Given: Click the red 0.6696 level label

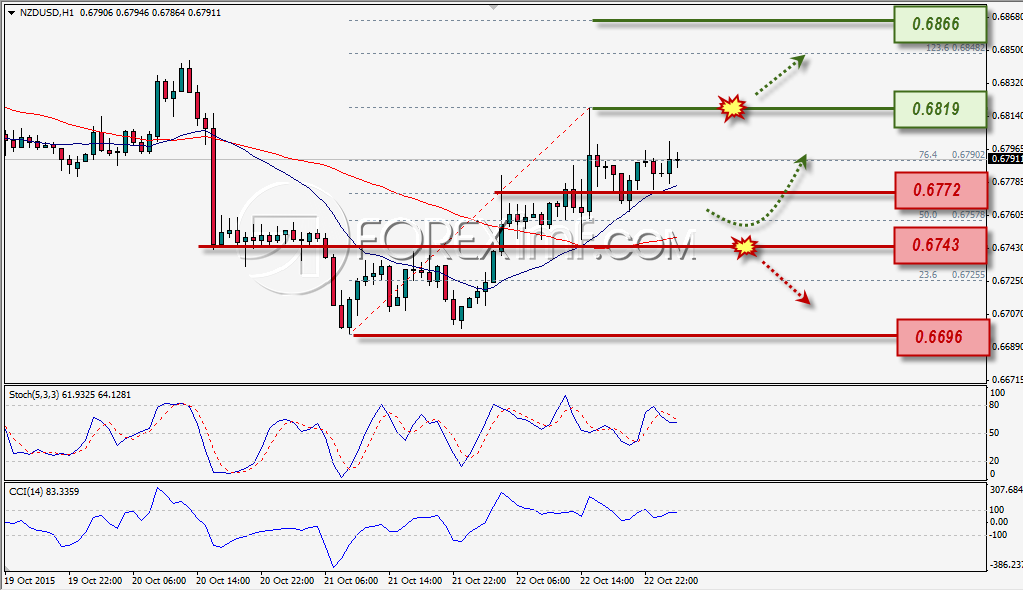Looking at the screenshot, I should click(943, 337).
